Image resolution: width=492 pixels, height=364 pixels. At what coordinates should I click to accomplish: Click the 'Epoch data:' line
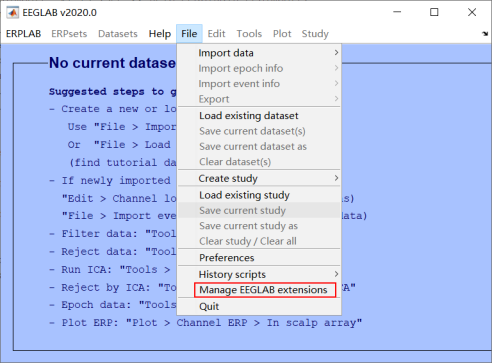click(113, 305)
